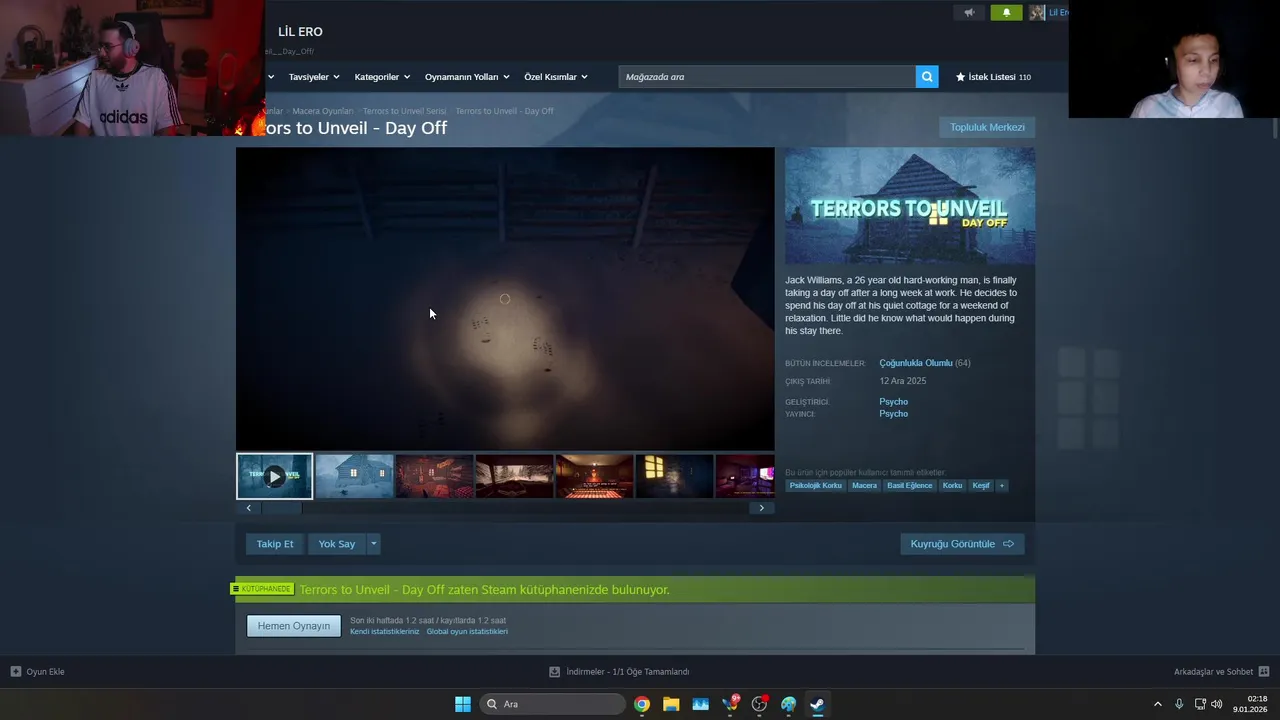Open publisher Psycho link
Screen dimensions: 1280x720
894,414
